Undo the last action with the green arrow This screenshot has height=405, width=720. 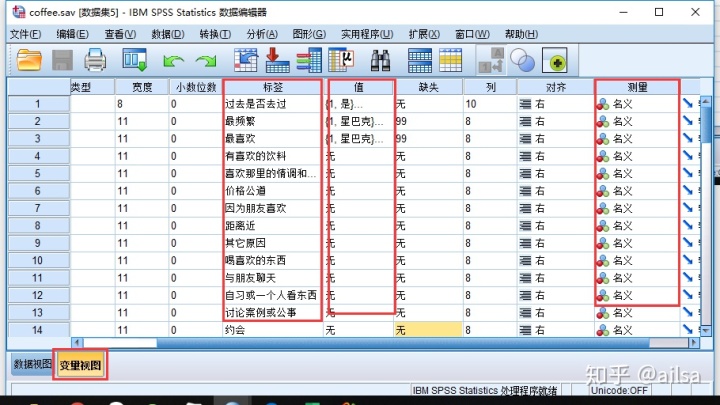[x=173, y=61]
